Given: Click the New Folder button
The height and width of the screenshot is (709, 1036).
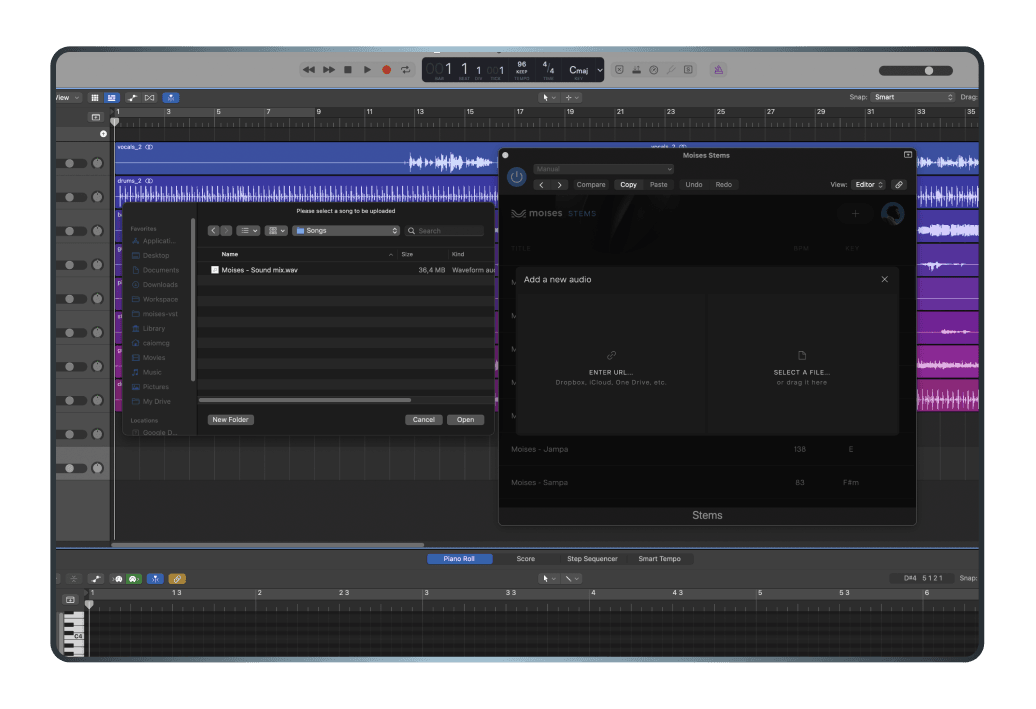Looking at the screenshot, I should click(230, 420).
